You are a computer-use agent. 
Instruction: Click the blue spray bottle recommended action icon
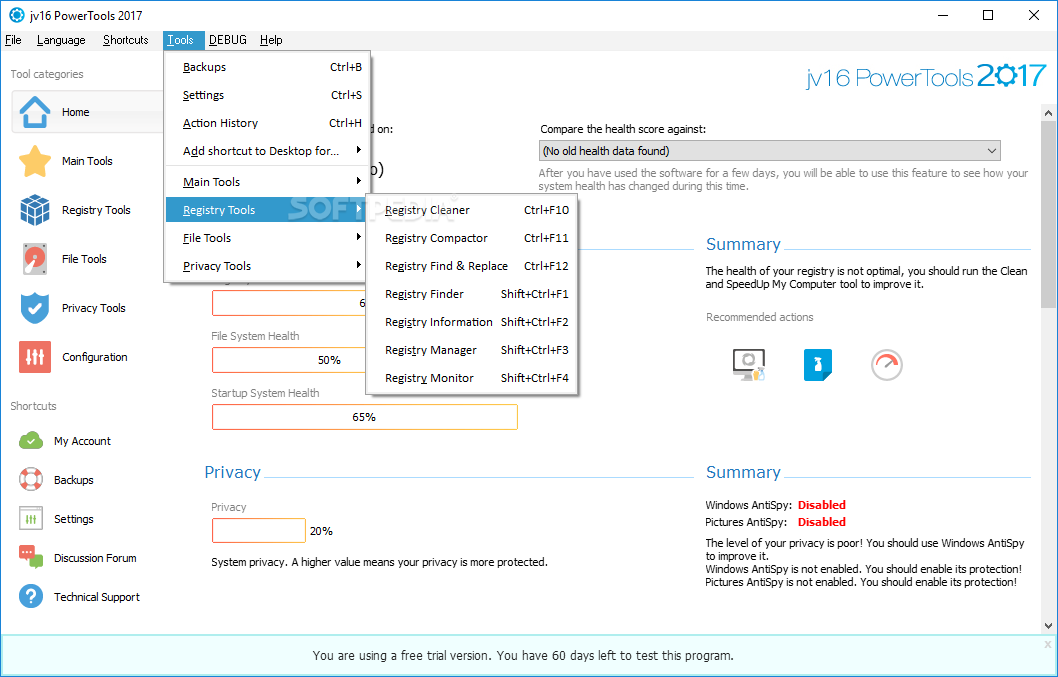(818, 364)
